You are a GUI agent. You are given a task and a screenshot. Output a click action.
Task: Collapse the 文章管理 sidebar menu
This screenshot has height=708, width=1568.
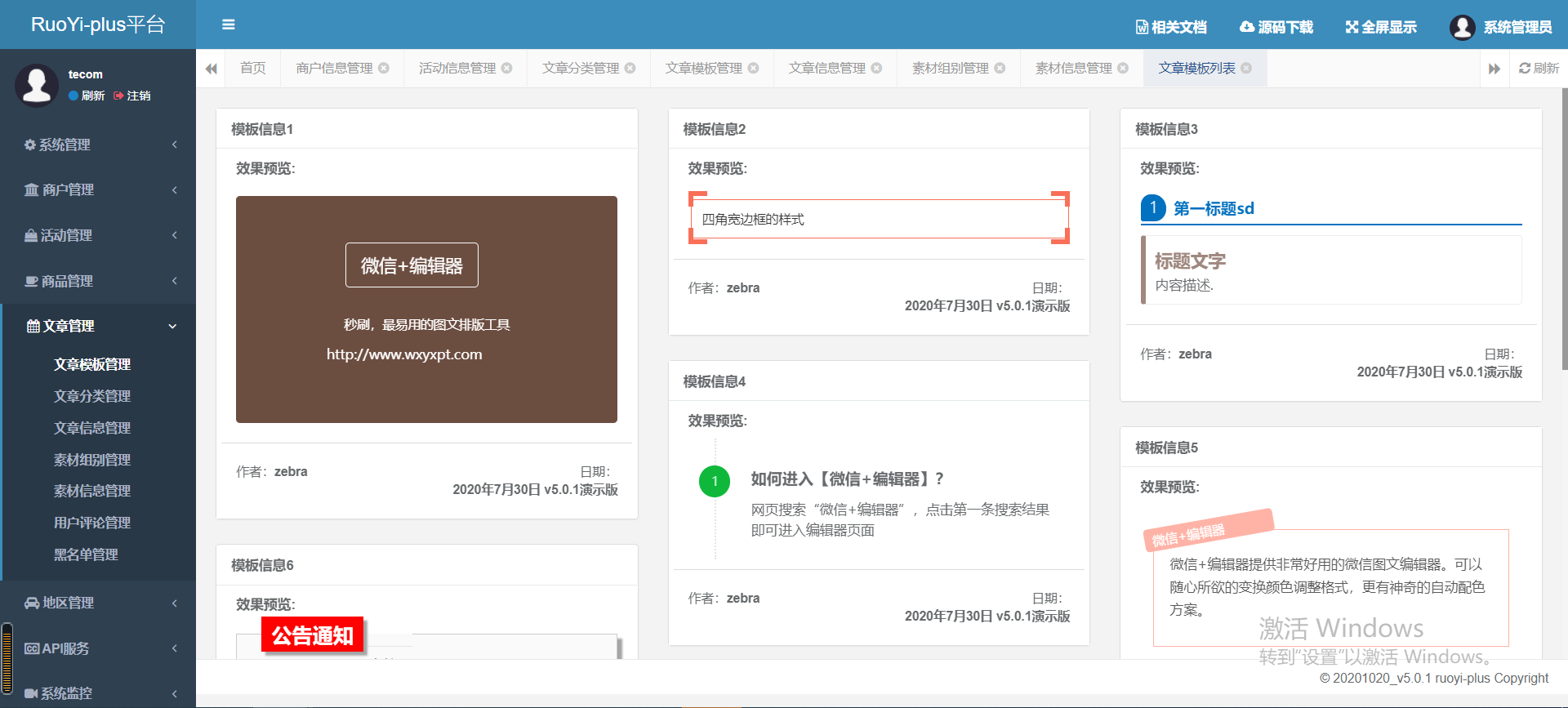pyautogui.click(x=98, y=326)
